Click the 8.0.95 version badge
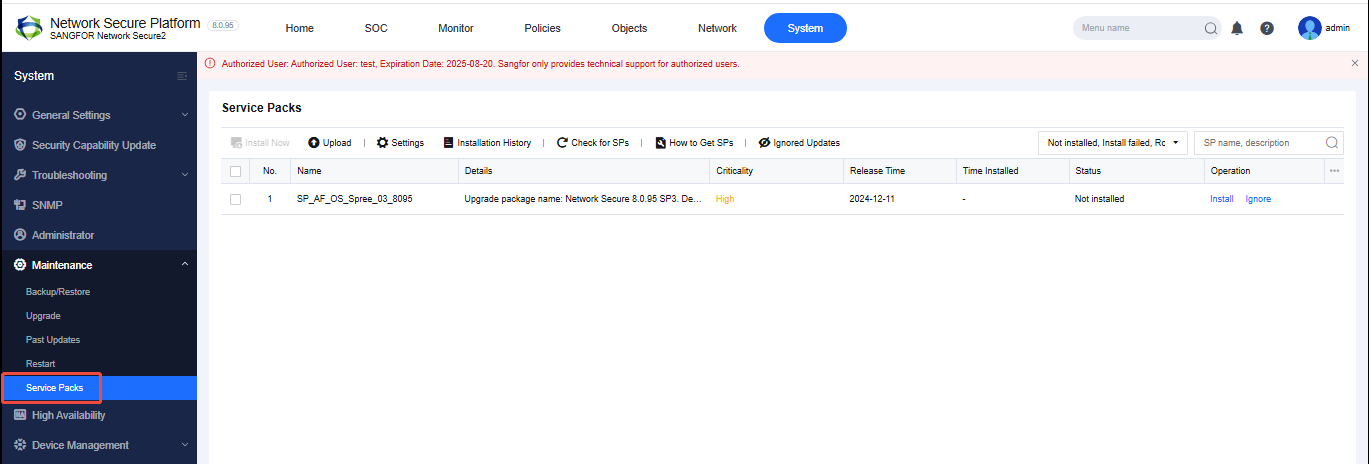Screen dimensions: 1369x464 point(222,23)
